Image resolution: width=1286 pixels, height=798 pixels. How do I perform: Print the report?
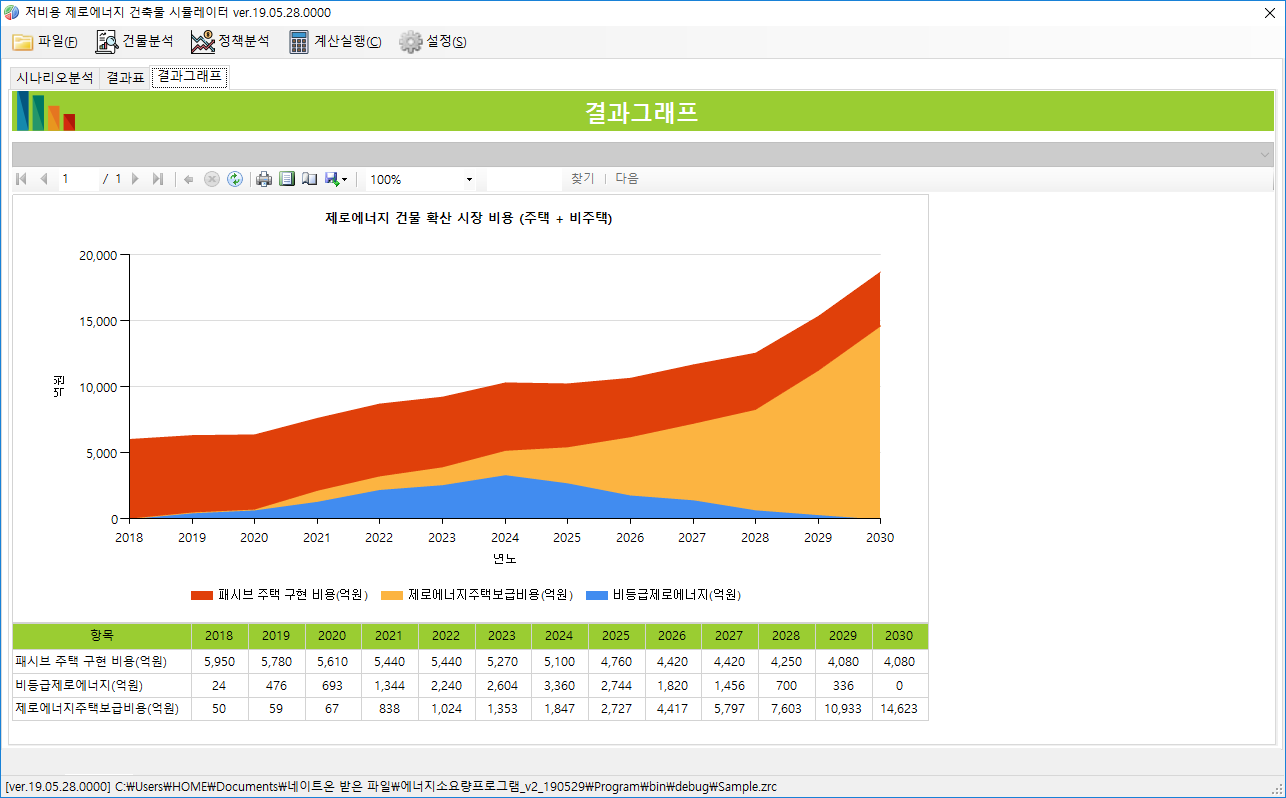coord(264,179)
